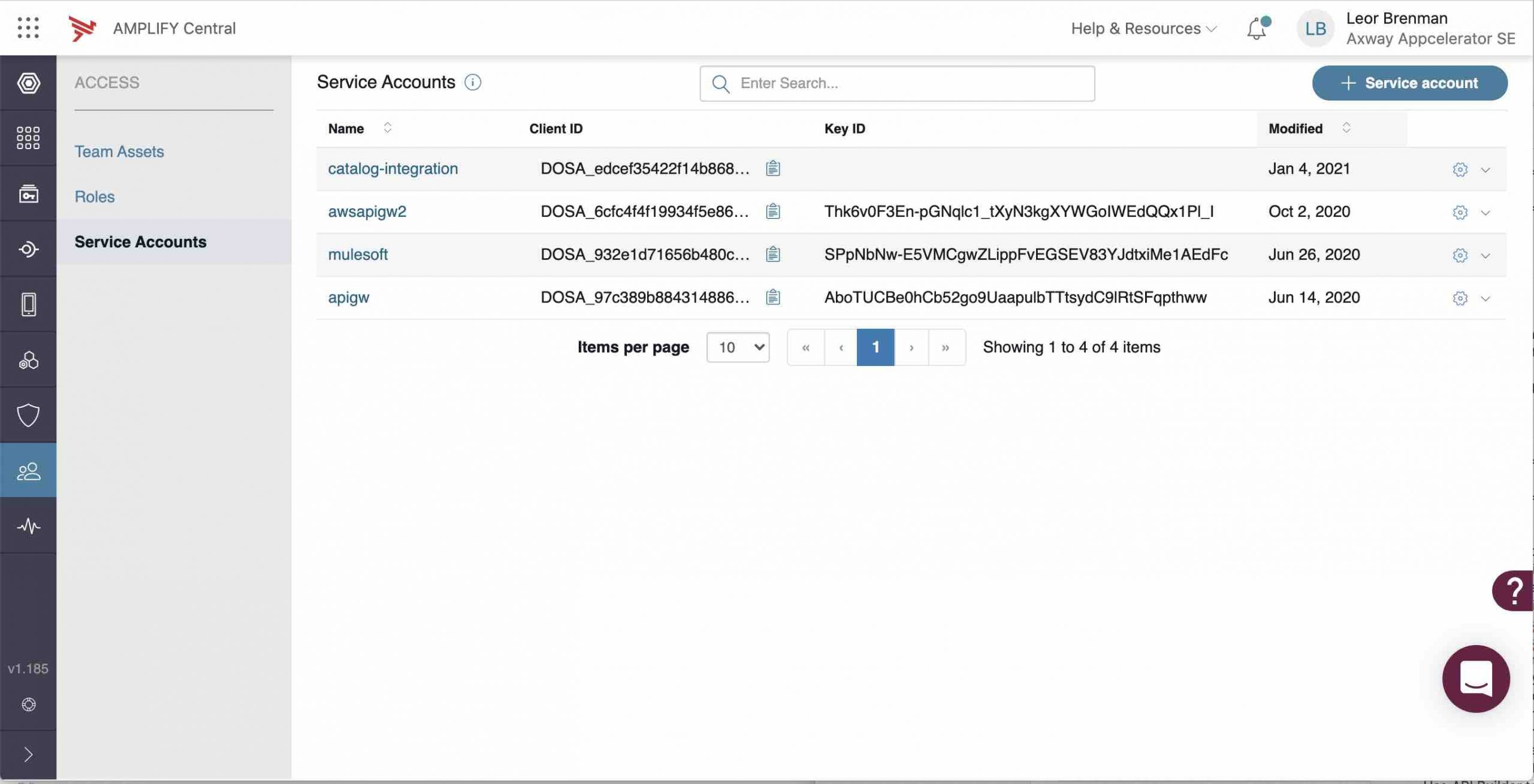
Task: Open the grid catalog sidebar icon
Action: 28,138
